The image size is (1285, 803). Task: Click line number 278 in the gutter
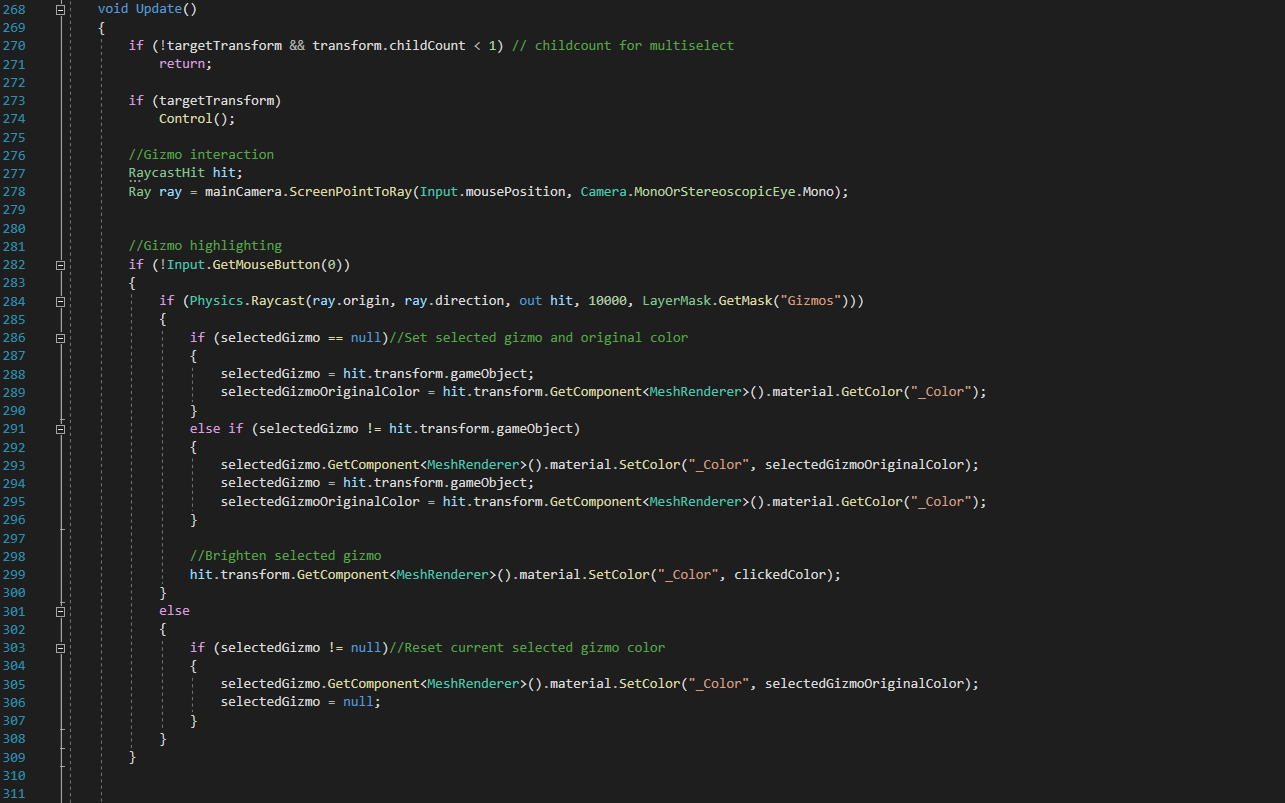(x=15, y=191)
